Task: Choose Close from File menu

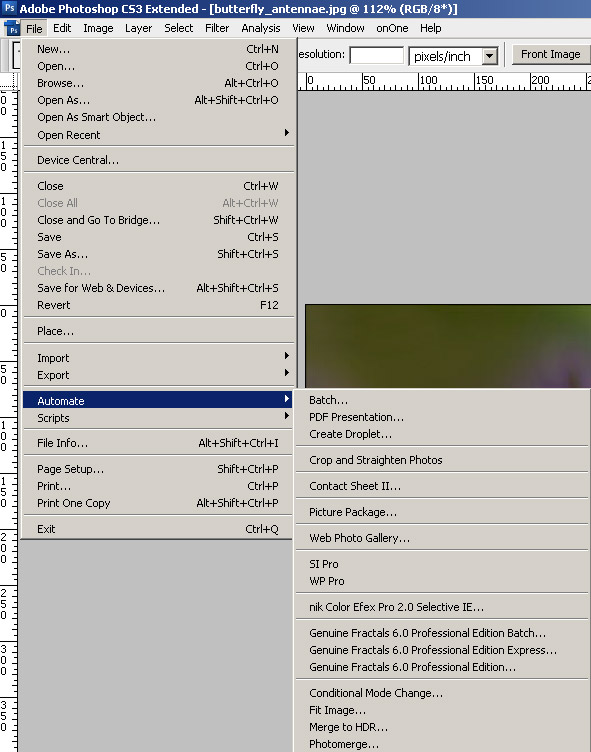Action: (x=158, y=186)
